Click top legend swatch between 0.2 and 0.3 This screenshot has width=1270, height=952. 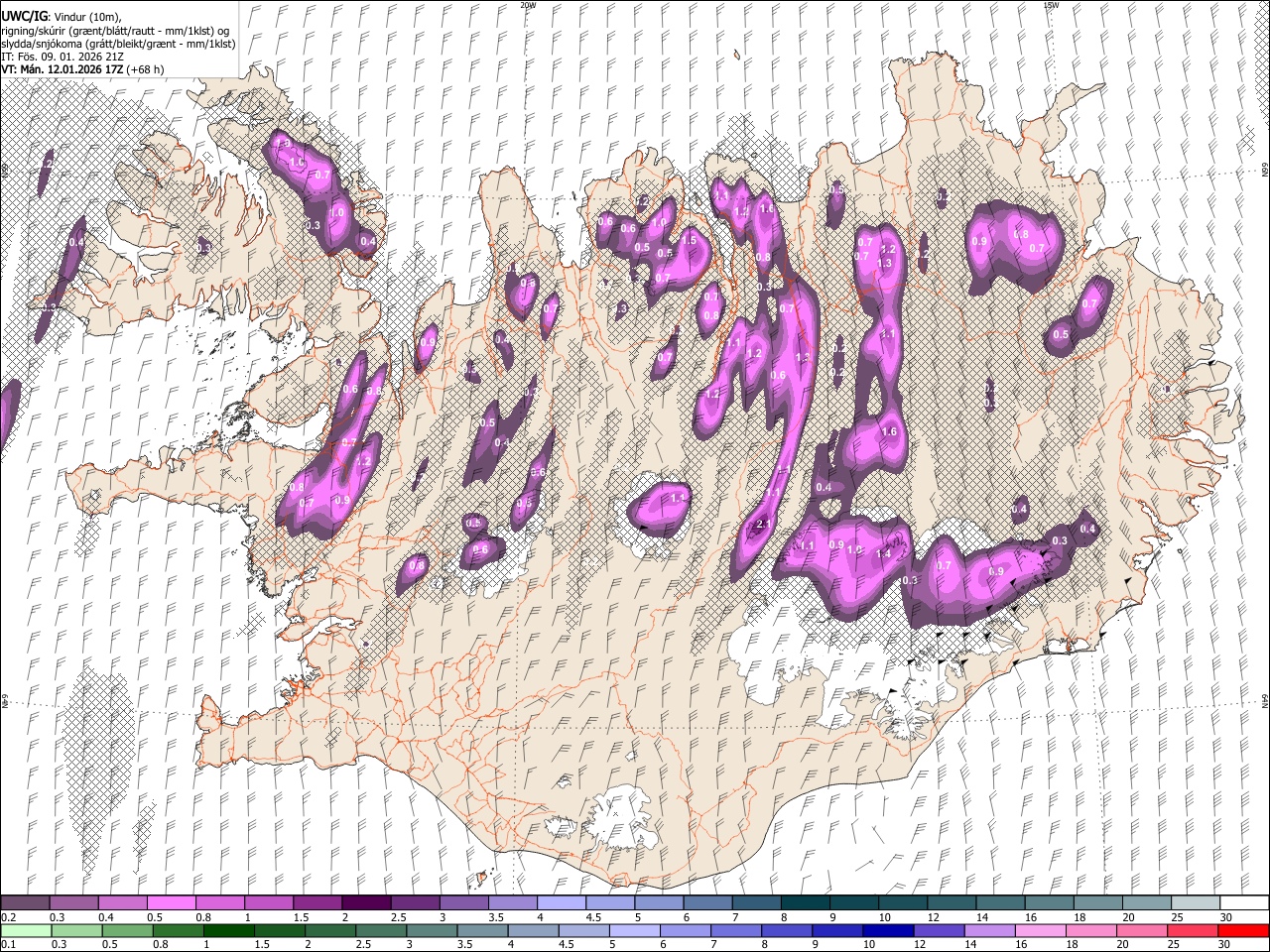26,902
